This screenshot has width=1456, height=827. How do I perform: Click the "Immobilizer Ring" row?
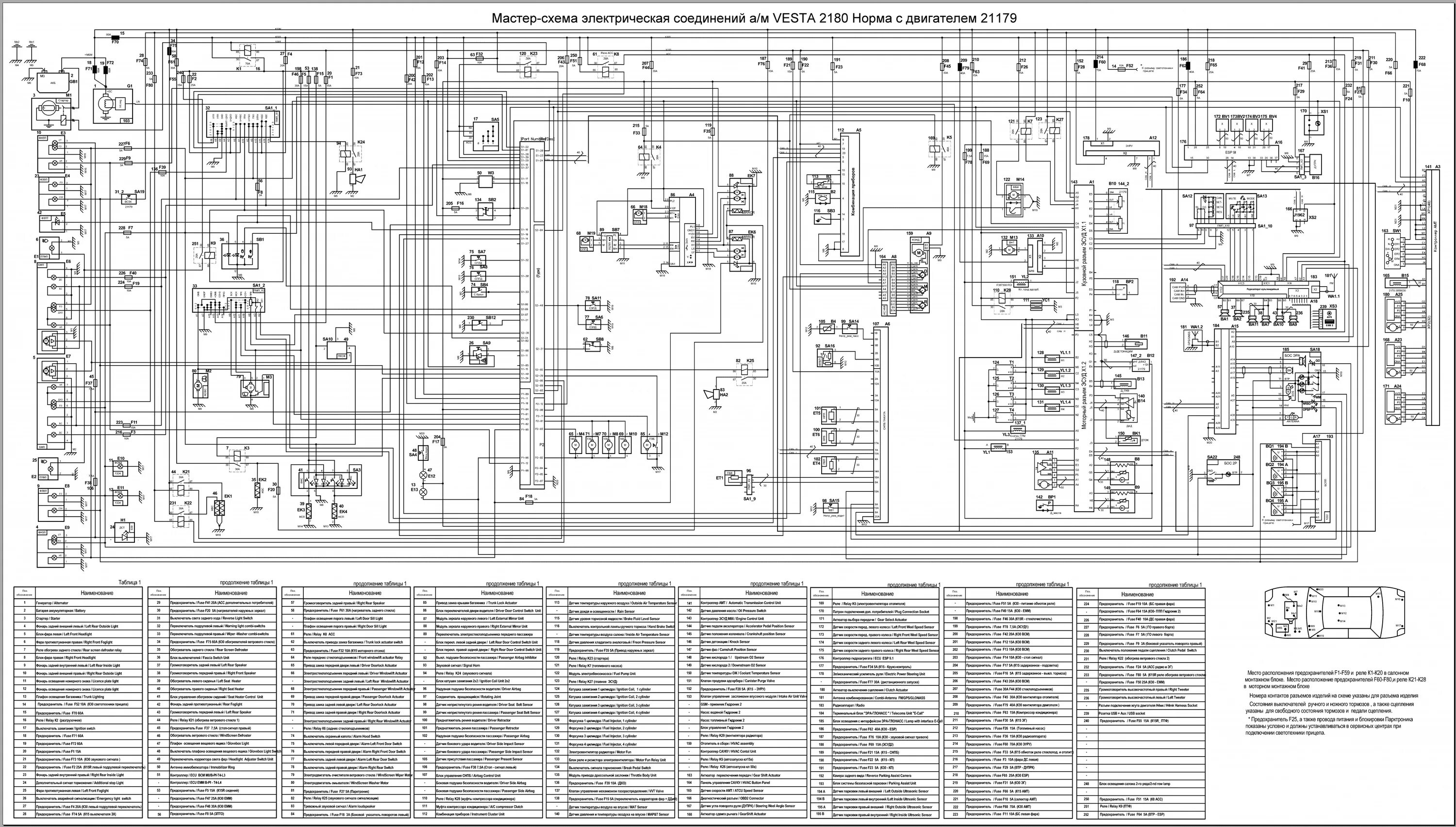point(213,767)
